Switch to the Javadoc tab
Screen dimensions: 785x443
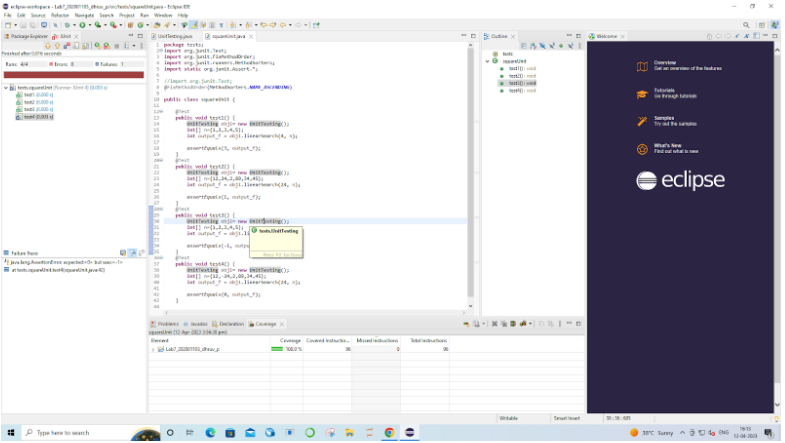click(195, 324)
